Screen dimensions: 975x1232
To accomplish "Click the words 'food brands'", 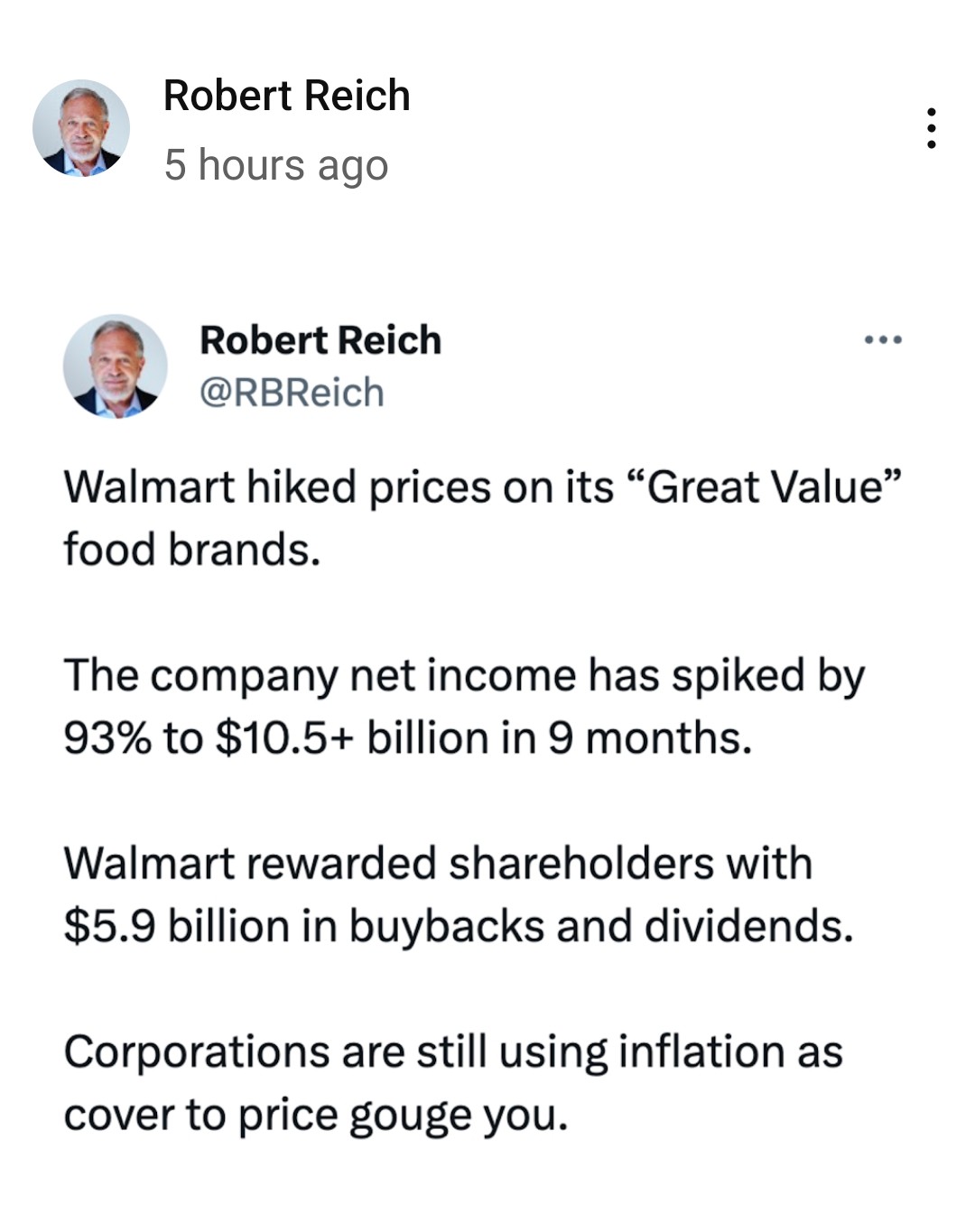I will click(x=191, y=549).
